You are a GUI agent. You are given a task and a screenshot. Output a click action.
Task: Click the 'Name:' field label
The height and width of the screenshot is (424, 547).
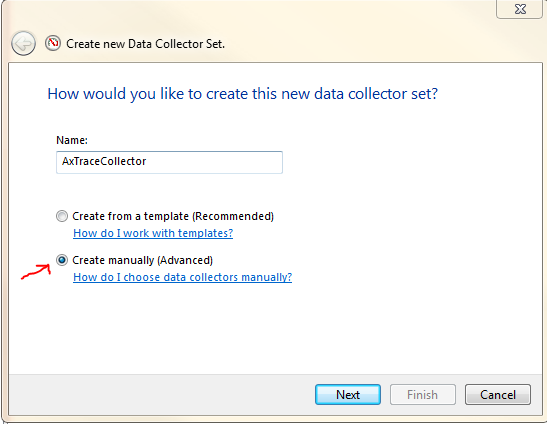coord(72,140)
